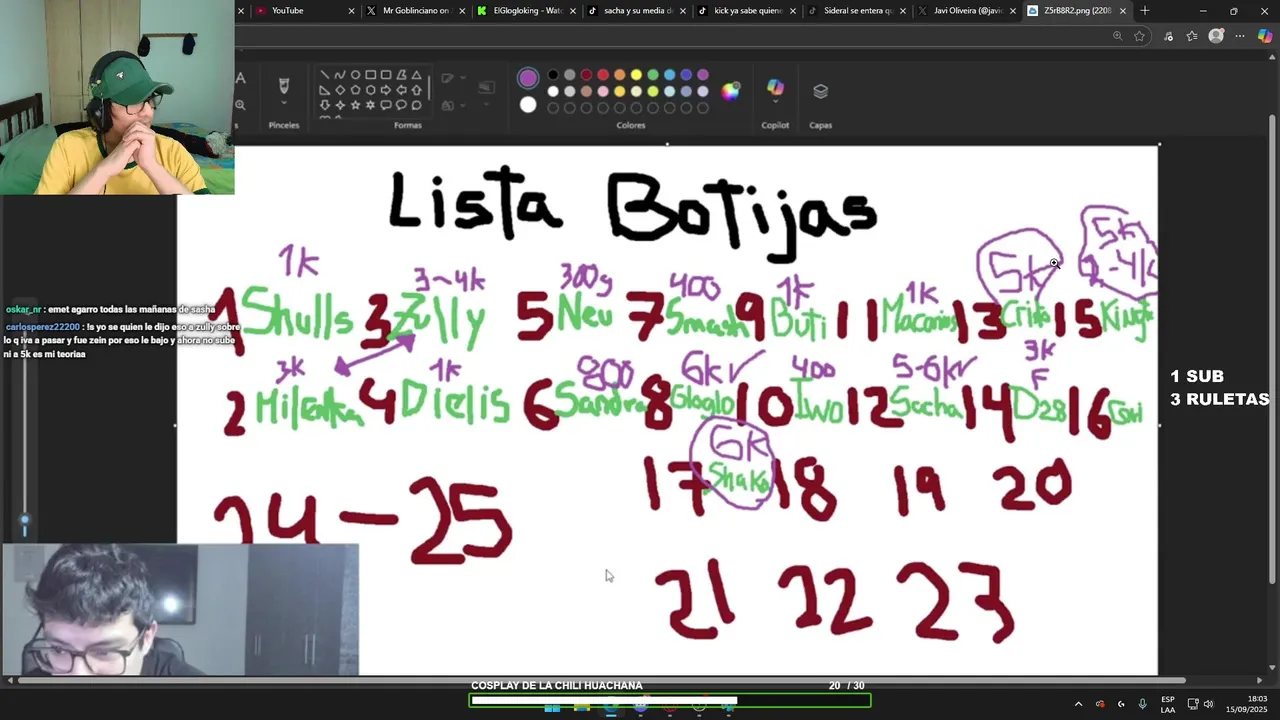
Task: Choose the line shape in Formas
Action: [x=324, y=75]
